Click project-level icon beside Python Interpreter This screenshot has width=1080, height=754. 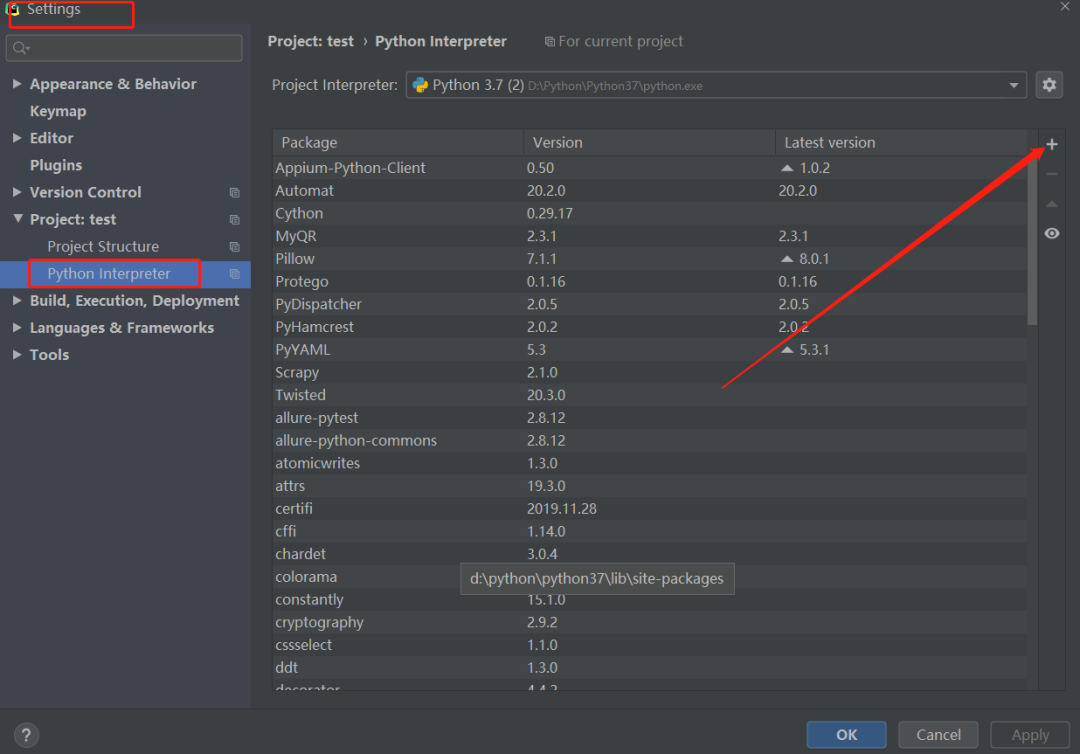pos(234,274)
